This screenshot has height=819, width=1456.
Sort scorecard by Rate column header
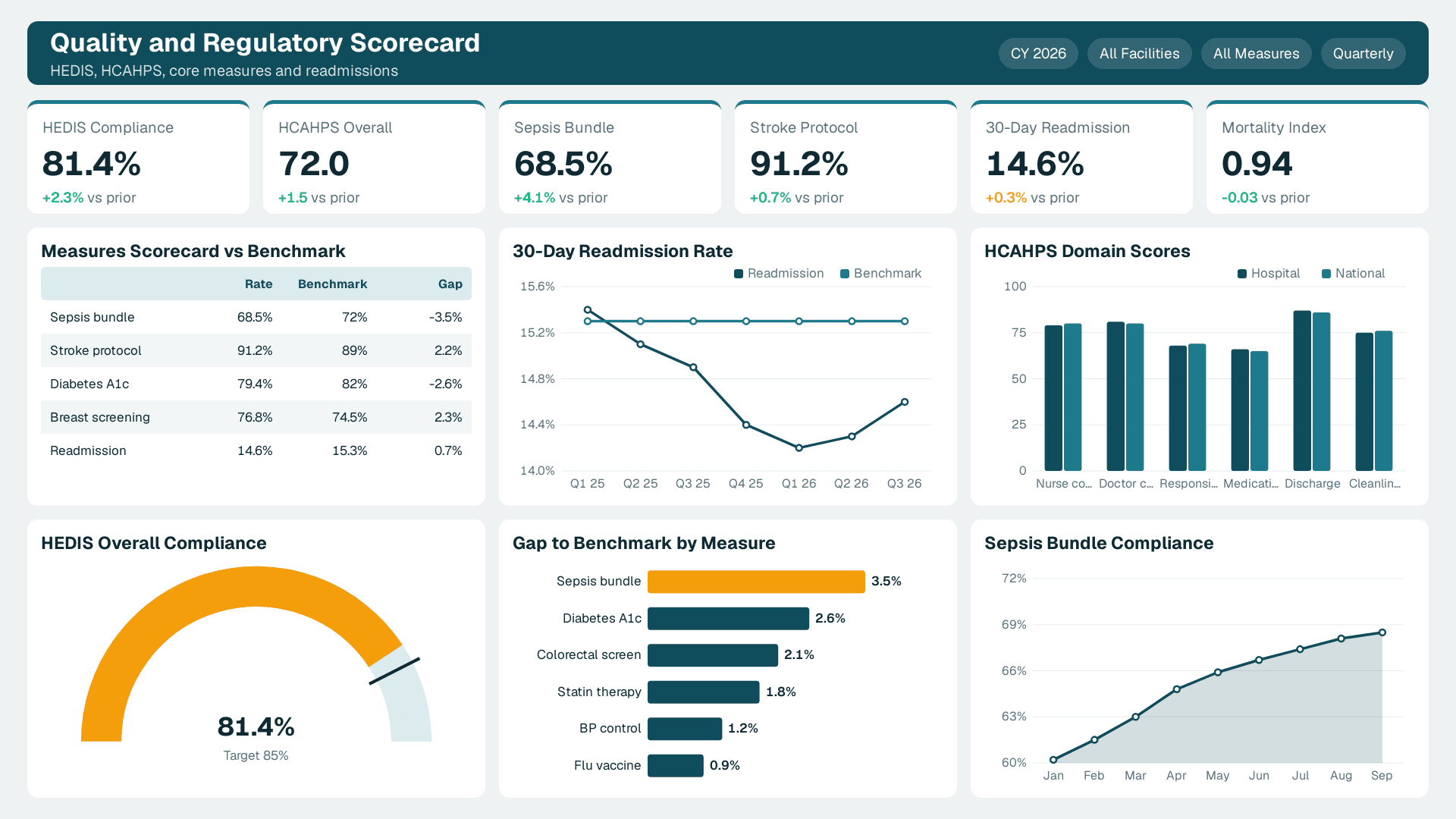click(x=259, y=284)
